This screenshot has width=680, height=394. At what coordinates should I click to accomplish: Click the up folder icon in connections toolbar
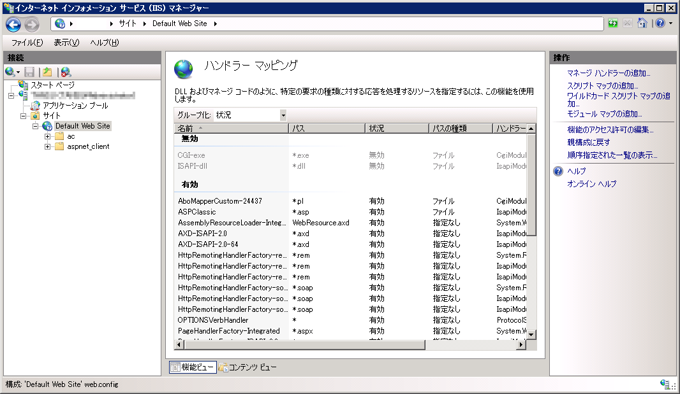click(x=47, y=72)
